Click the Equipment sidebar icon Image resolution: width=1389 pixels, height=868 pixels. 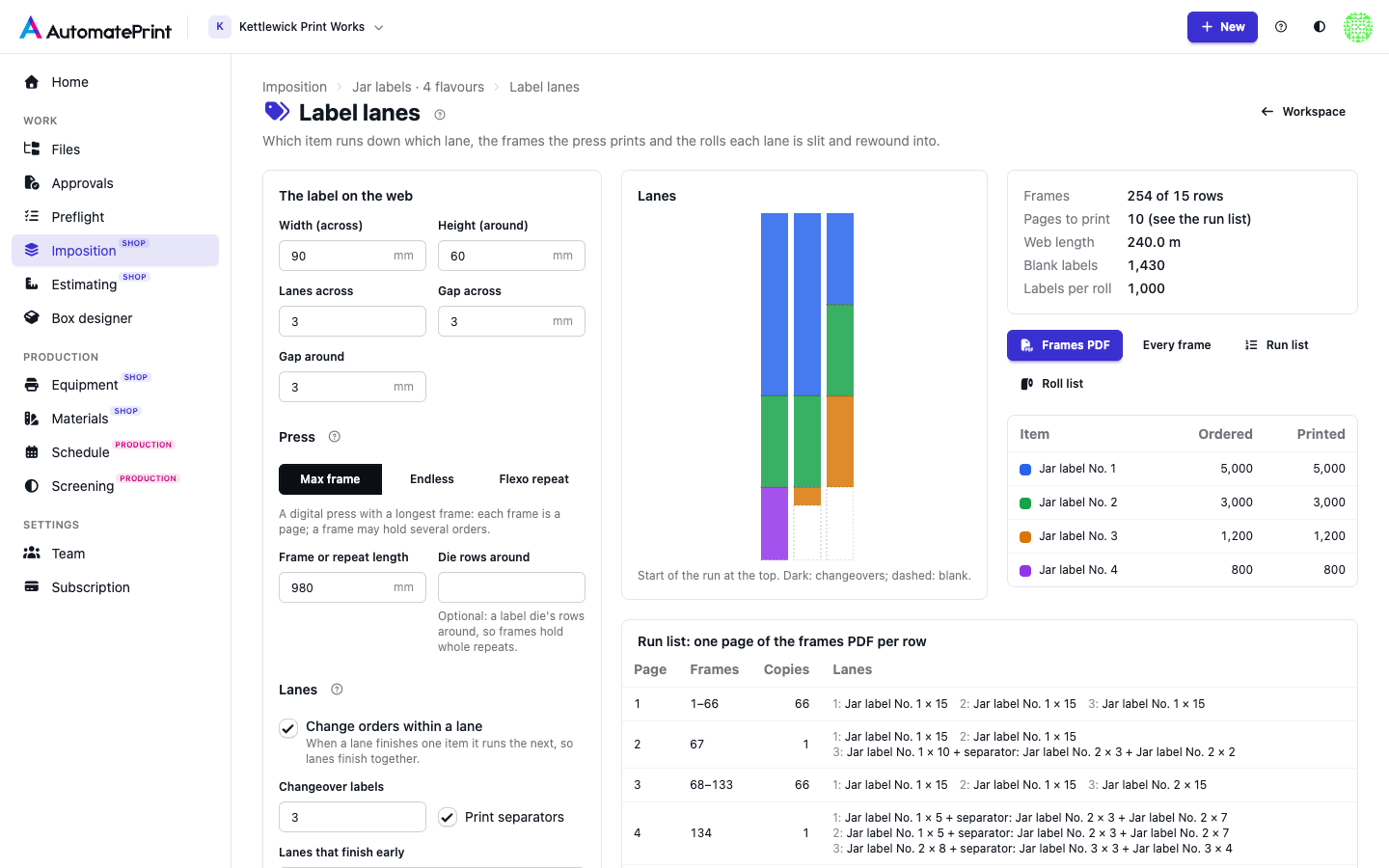(32, 385)
